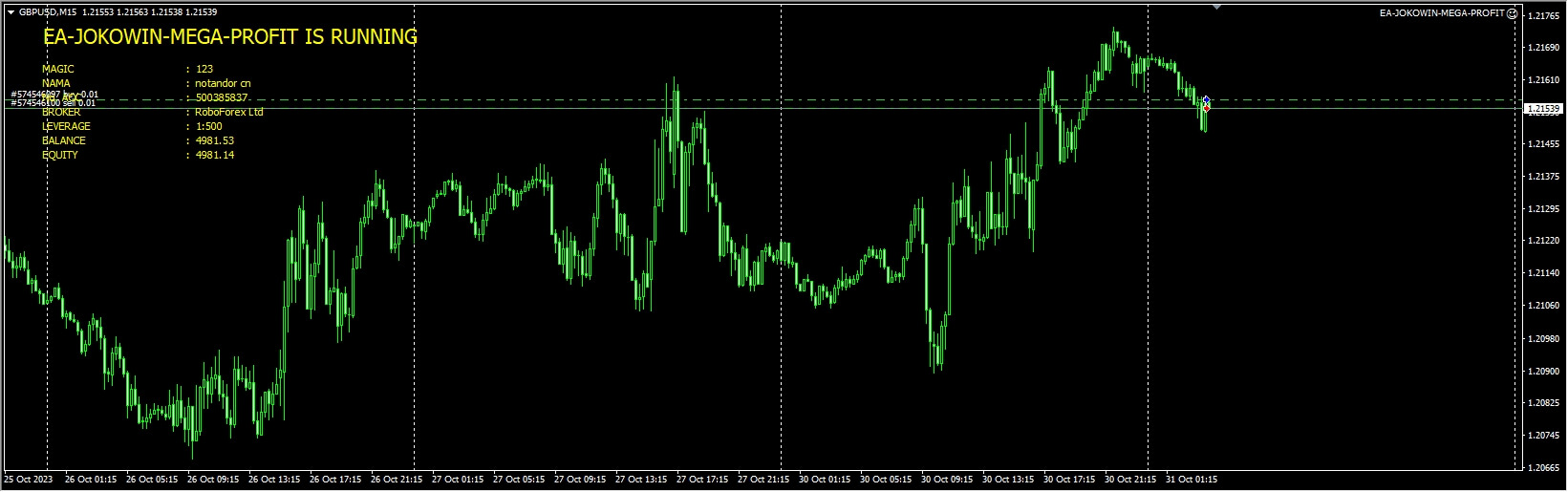Click the 26 Oct 05:15 time axis label
Viewport: 1568px width, 492px height.
point(152,480)
